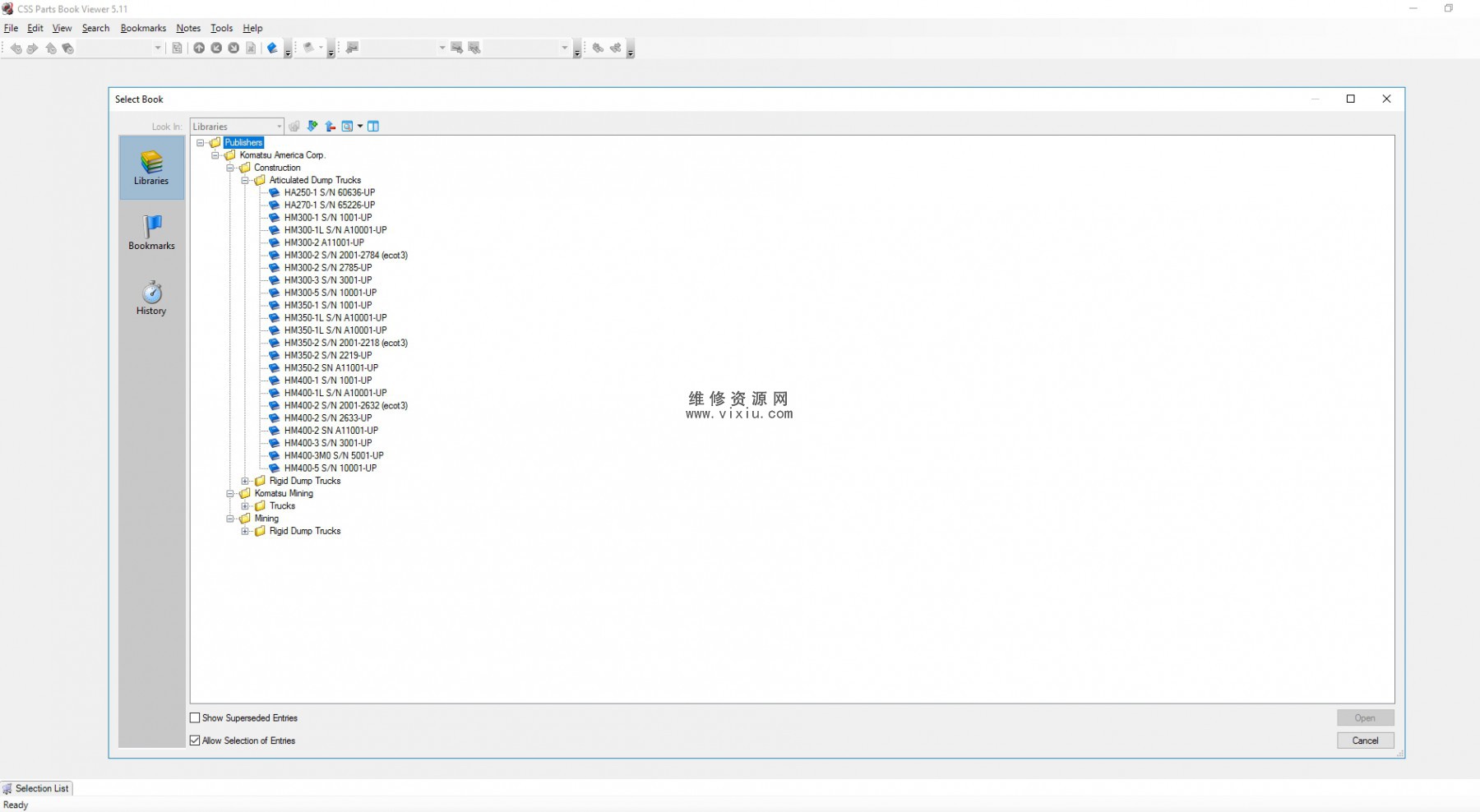Select book HM400-1 S/N 1001-UP

328,381
